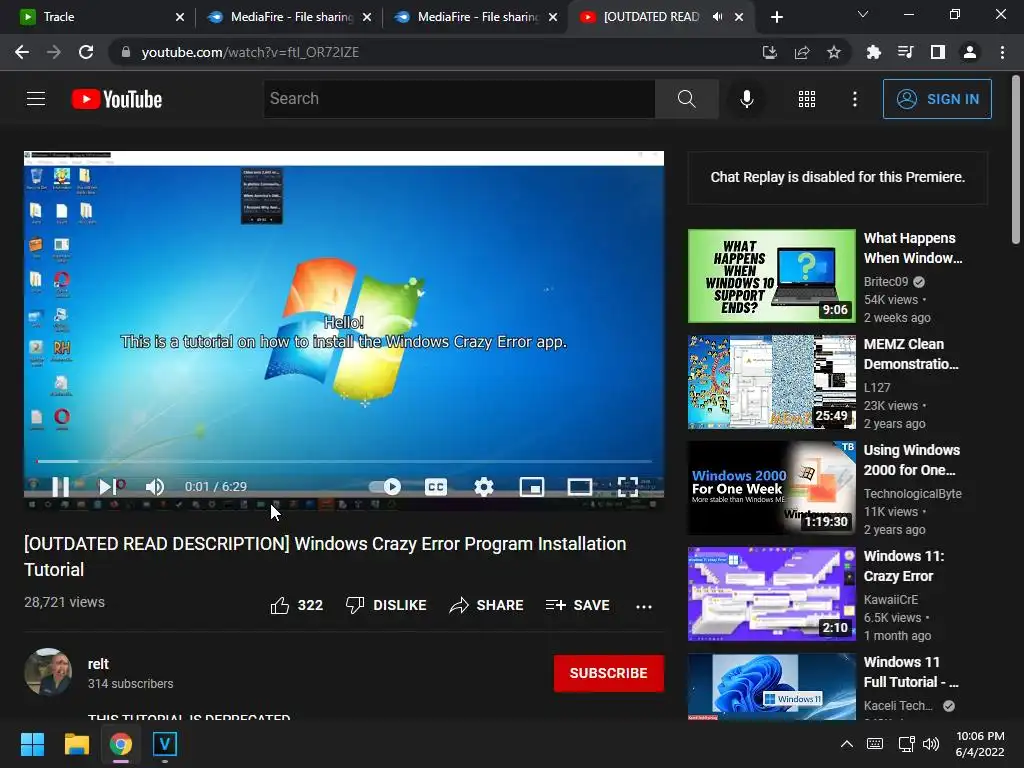Subscribe to the relt channel
Viewport: 1024px width, 768px height.
(609, 673)
